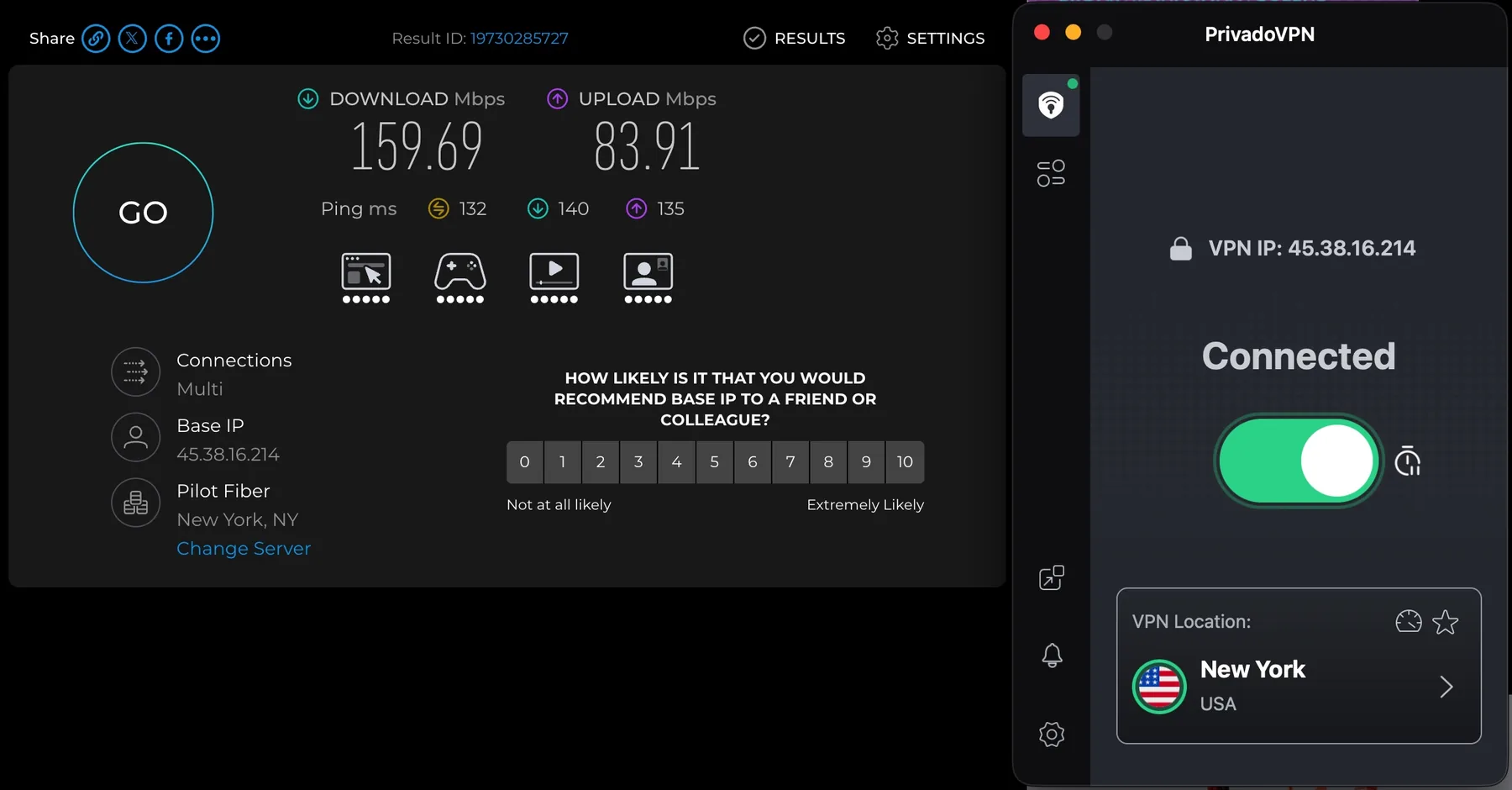Screen dimensions: 1512x790
Task: Share the result on X (Twitter)
Action: click(x=132, y=39)
